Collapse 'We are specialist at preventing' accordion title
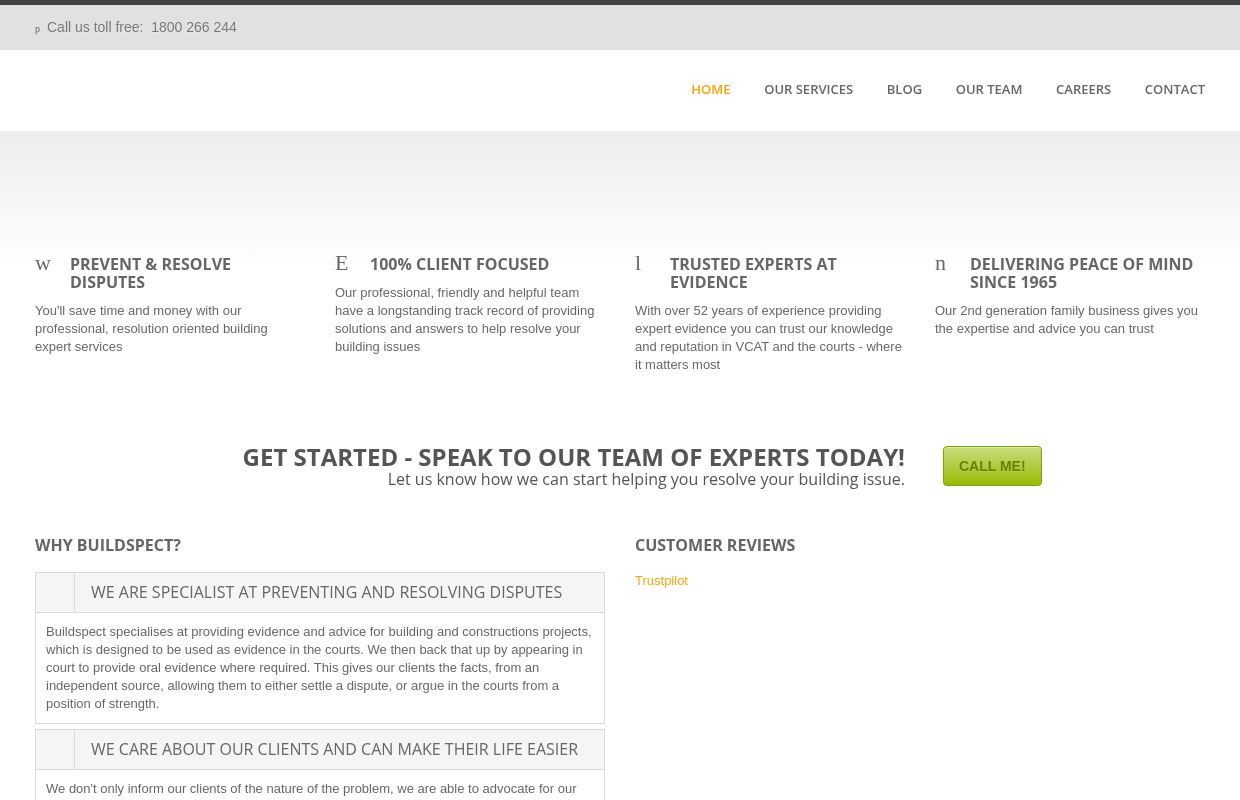Viewport: 1240px width, 800px height. pyautogui.click(x=326, y=592)
